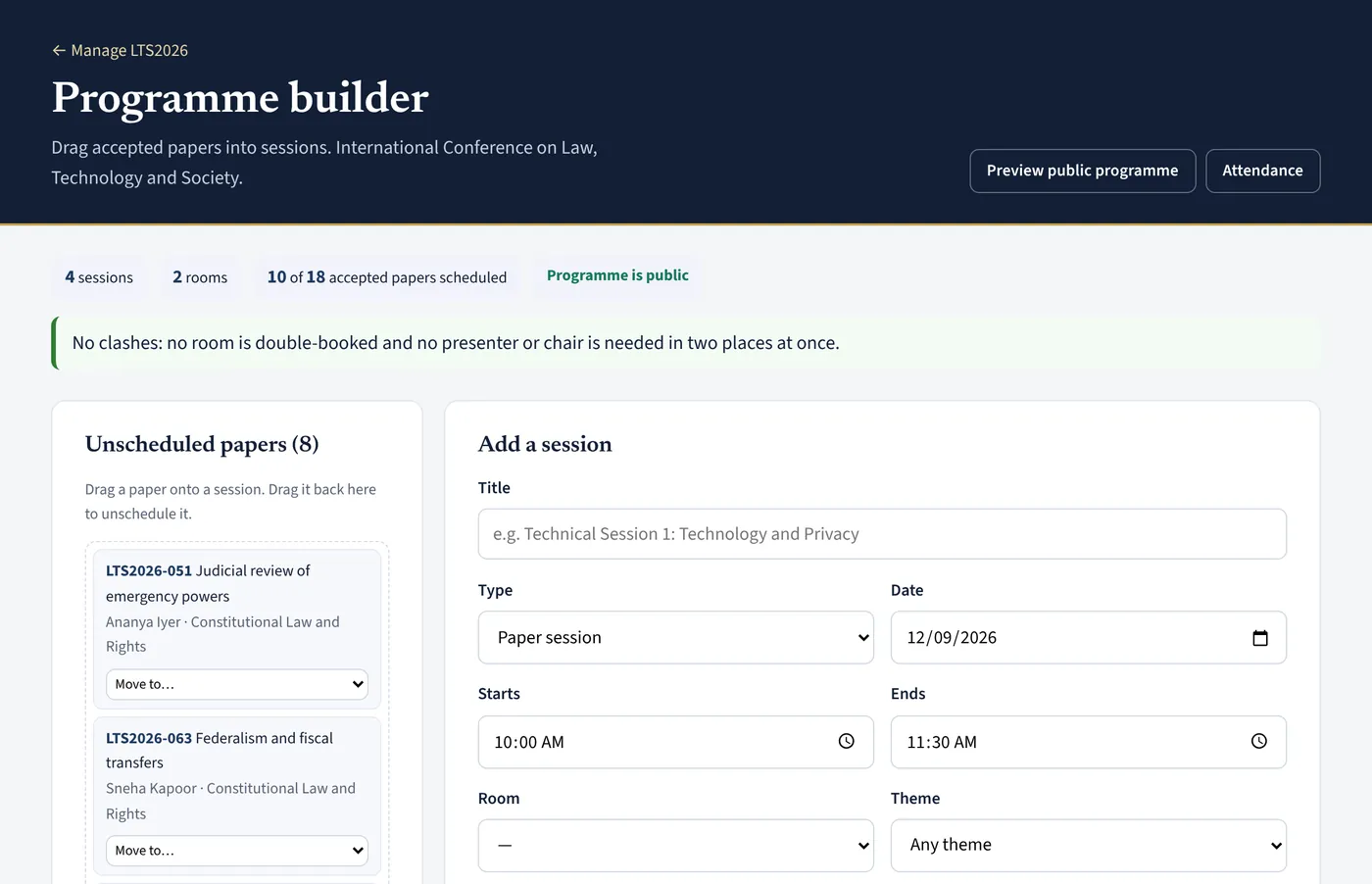Image resolution: width=1372 pixels, height=884 pixels.
Task: Click the Programme builder page title
Action: point(240,97)
